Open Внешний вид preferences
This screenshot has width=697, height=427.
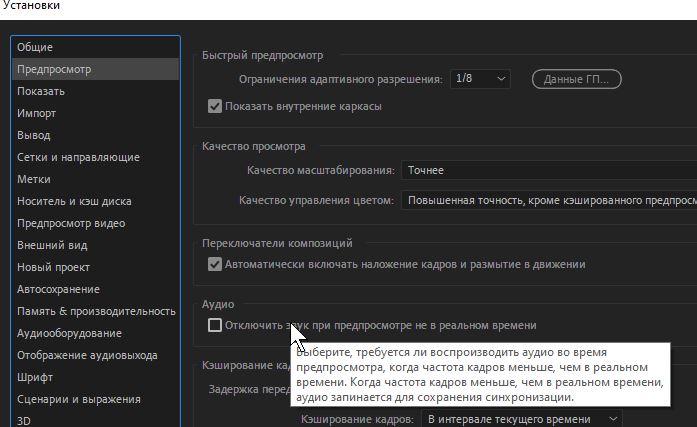[x=96, y=245]
